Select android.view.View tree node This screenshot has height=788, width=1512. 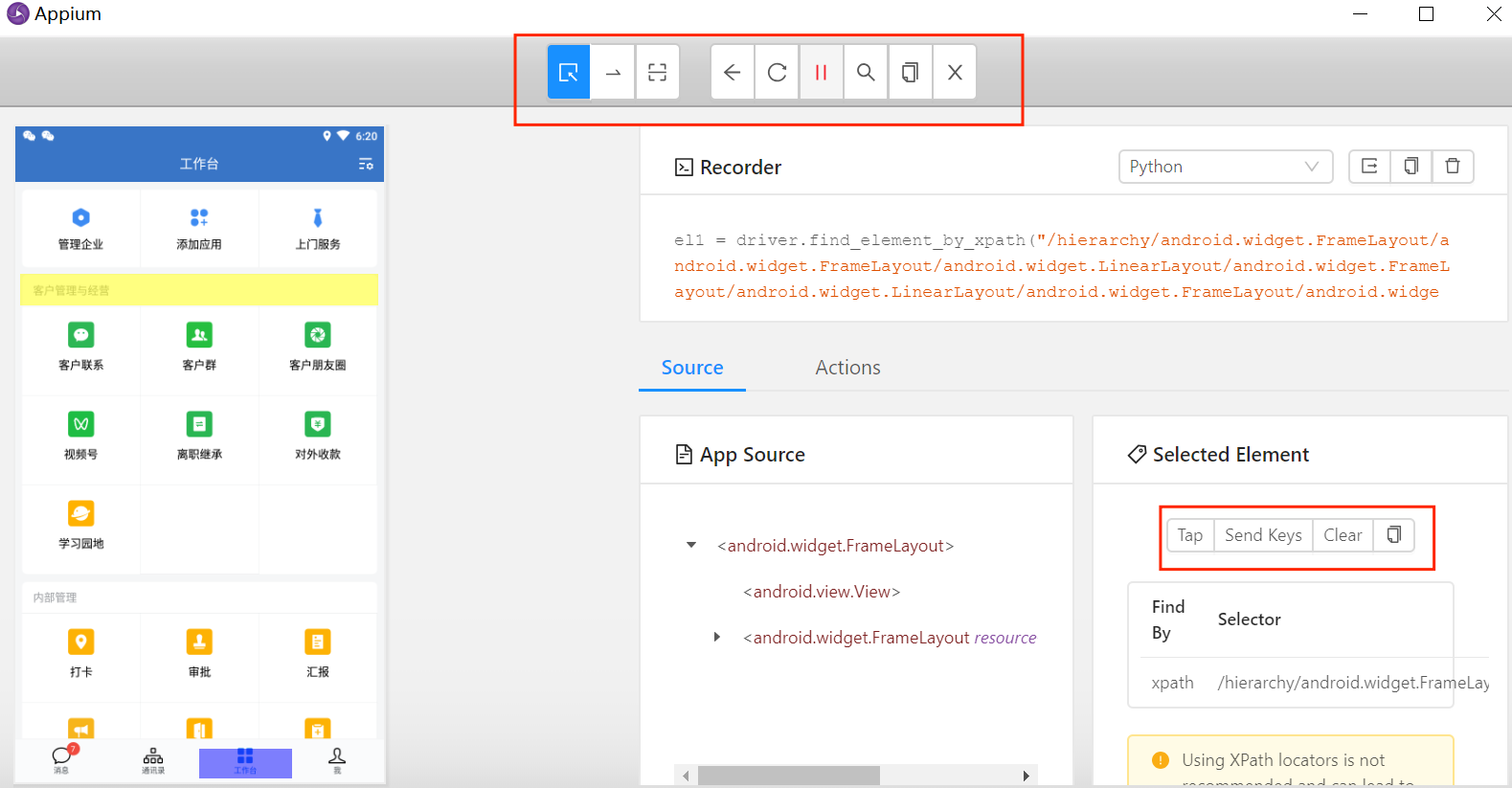pyautogui.click(x=822, y=592)
